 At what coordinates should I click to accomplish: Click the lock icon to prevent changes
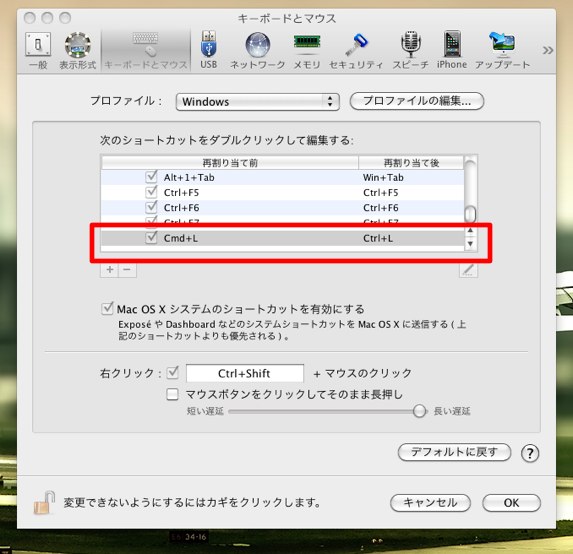tap(44, 503)
